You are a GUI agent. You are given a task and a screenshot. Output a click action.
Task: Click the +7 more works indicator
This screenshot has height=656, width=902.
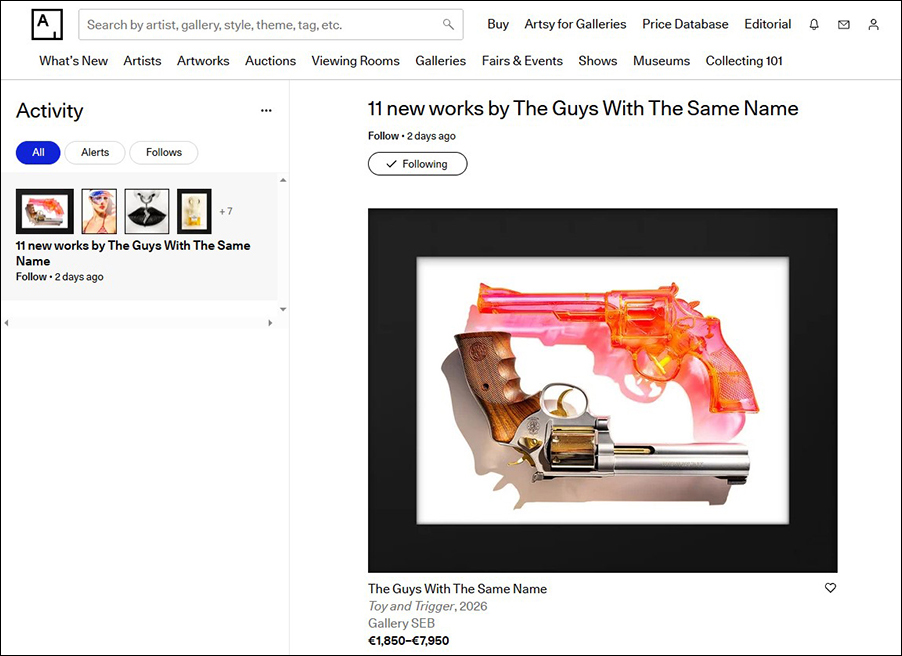pos(226,211)
